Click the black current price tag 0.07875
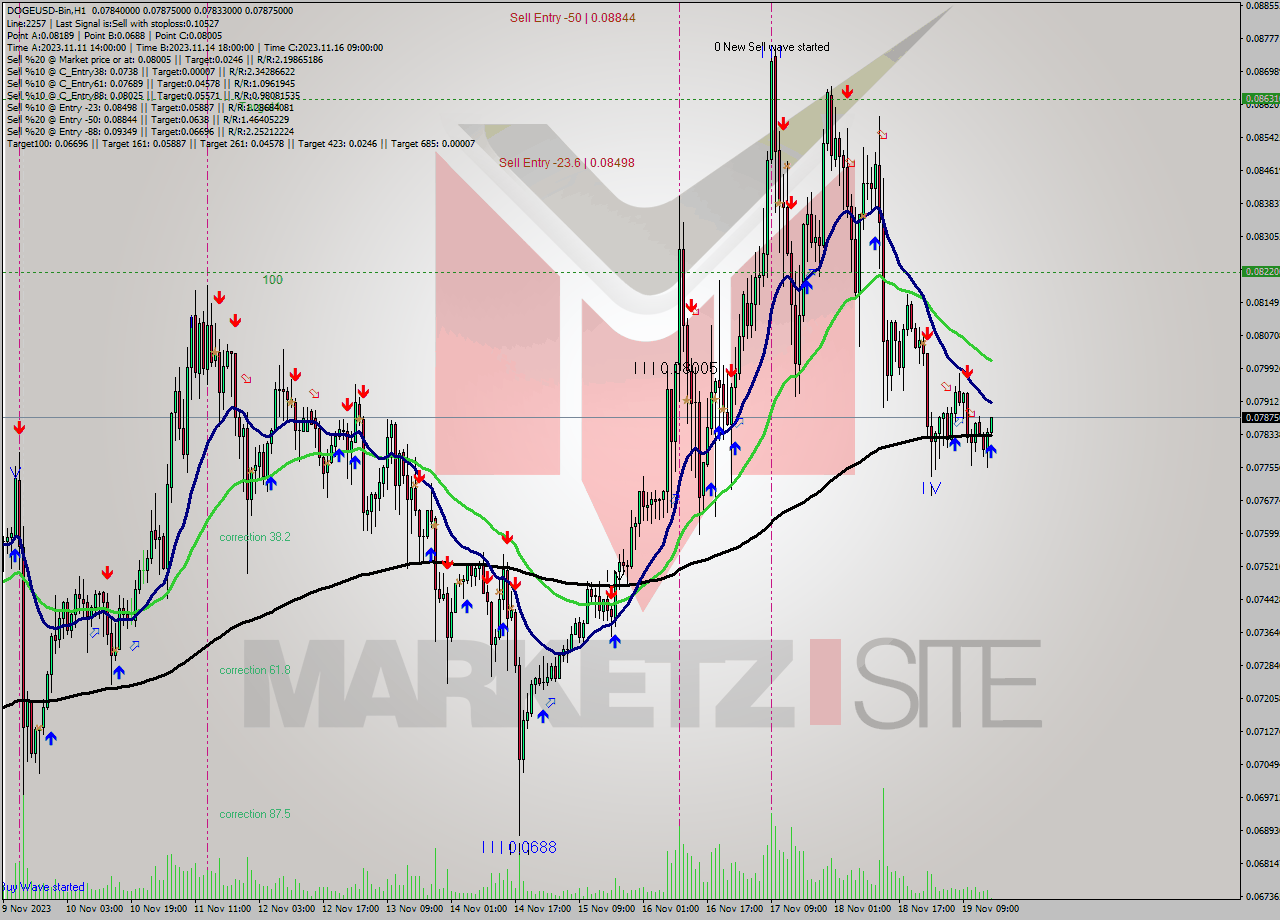The width and height of the screenshot is (1280, 920). pyautogui.click(x=1260, y=418)
